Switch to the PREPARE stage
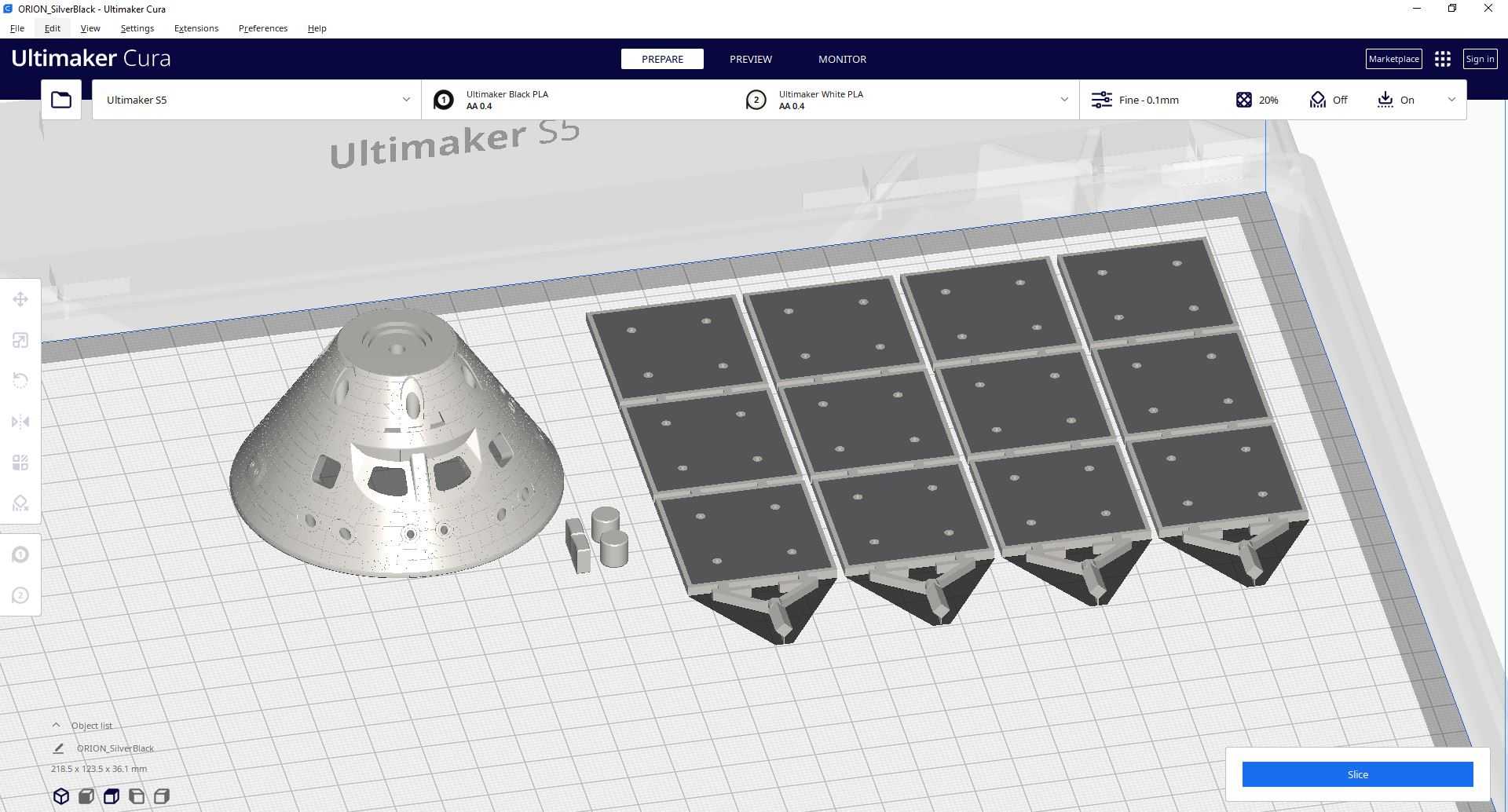The width and height of the screenshot is (1508, 812). (662, 59)
